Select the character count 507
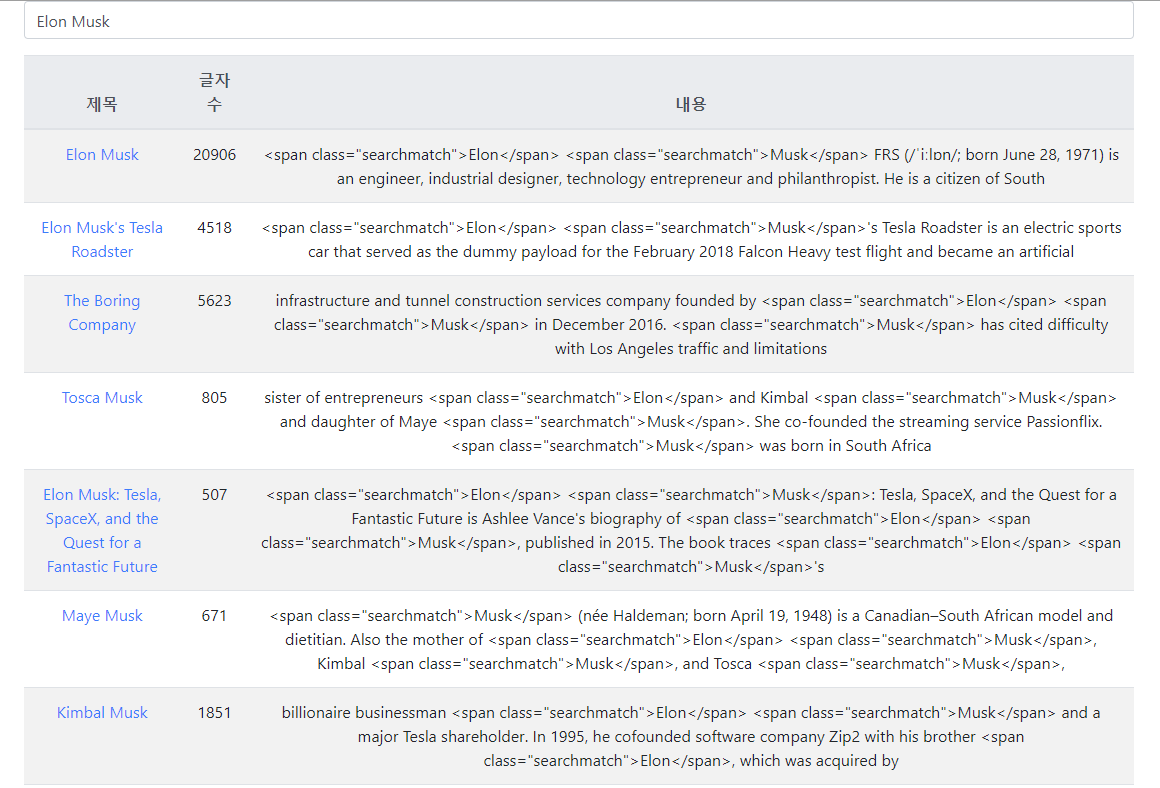Image resolution: width=1160 pixels, height=788 pixels. tap(215, 494)
